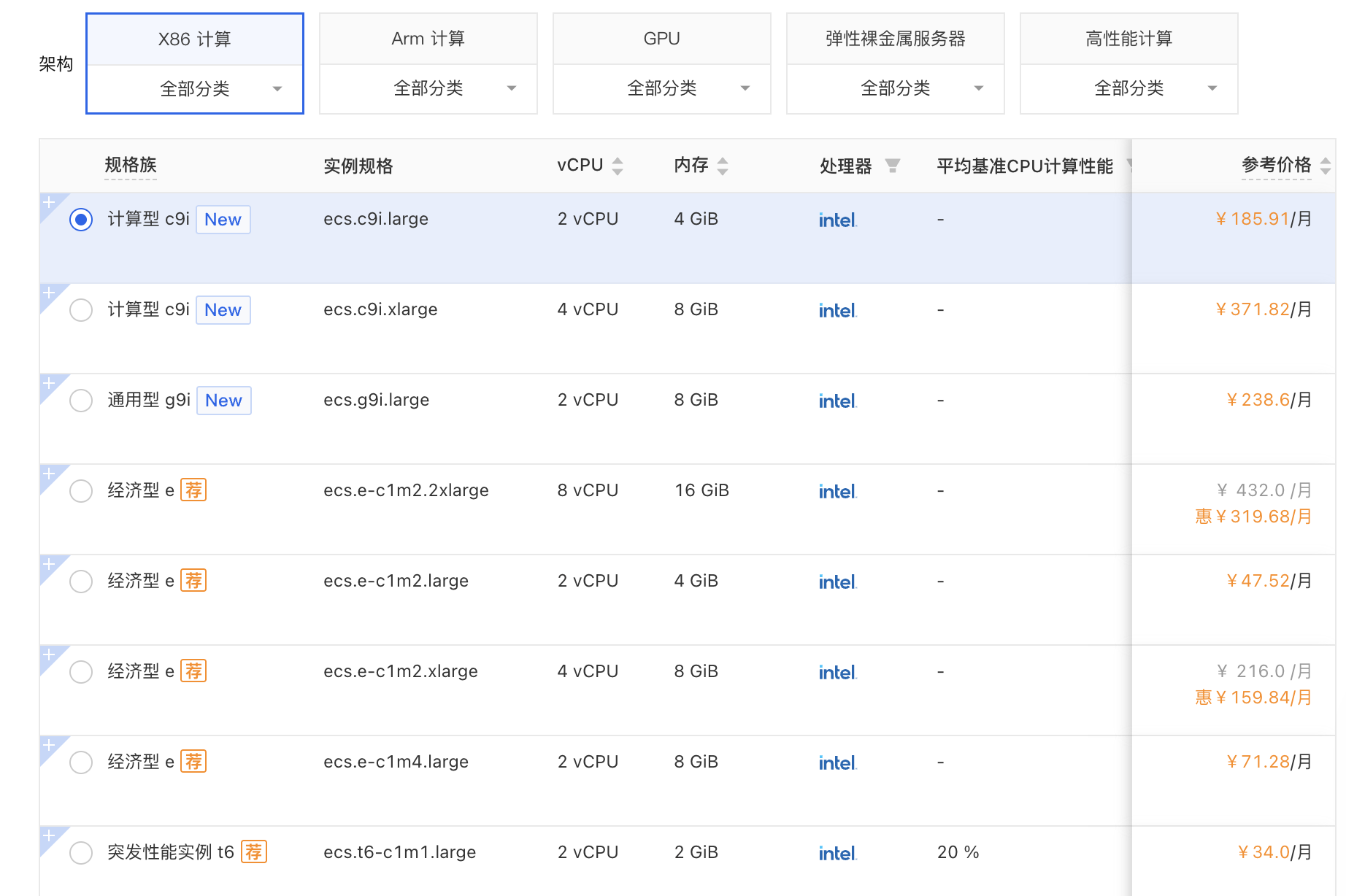Switch to the 高性能计算 tab

click(1129, 39)
